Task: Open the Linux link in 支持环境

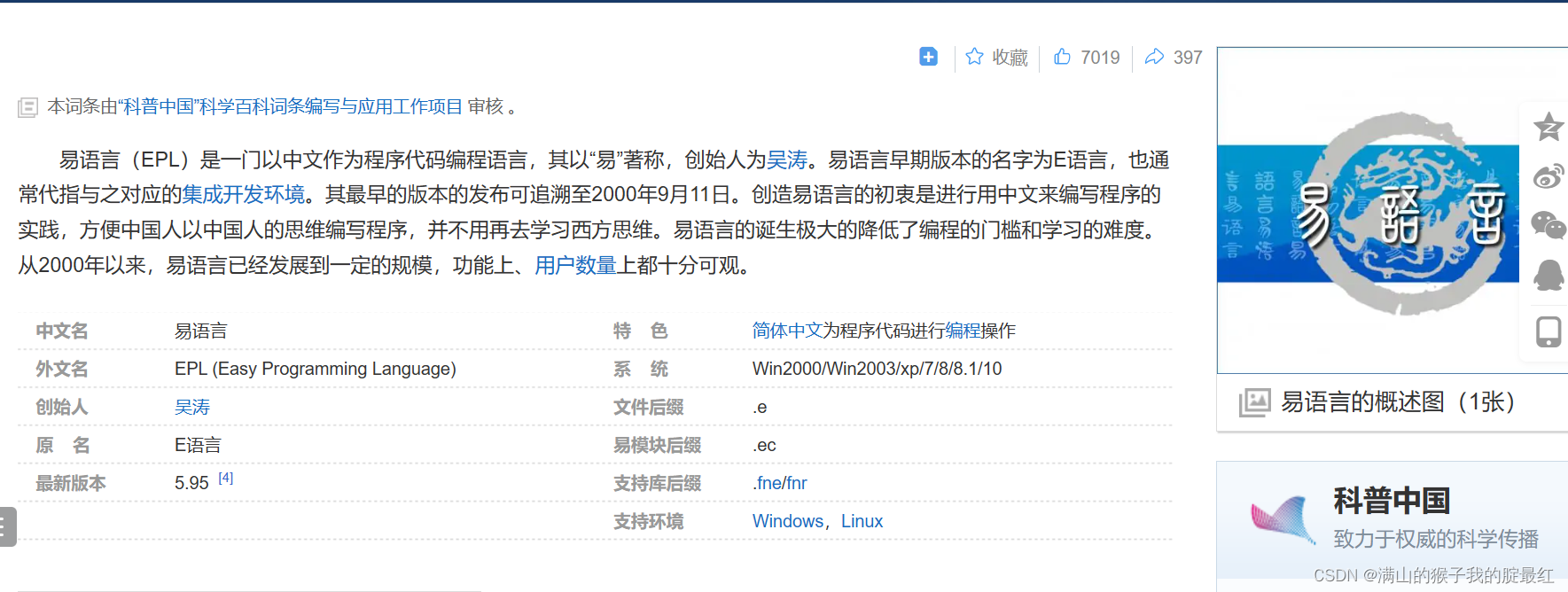Action: point(862,521)
